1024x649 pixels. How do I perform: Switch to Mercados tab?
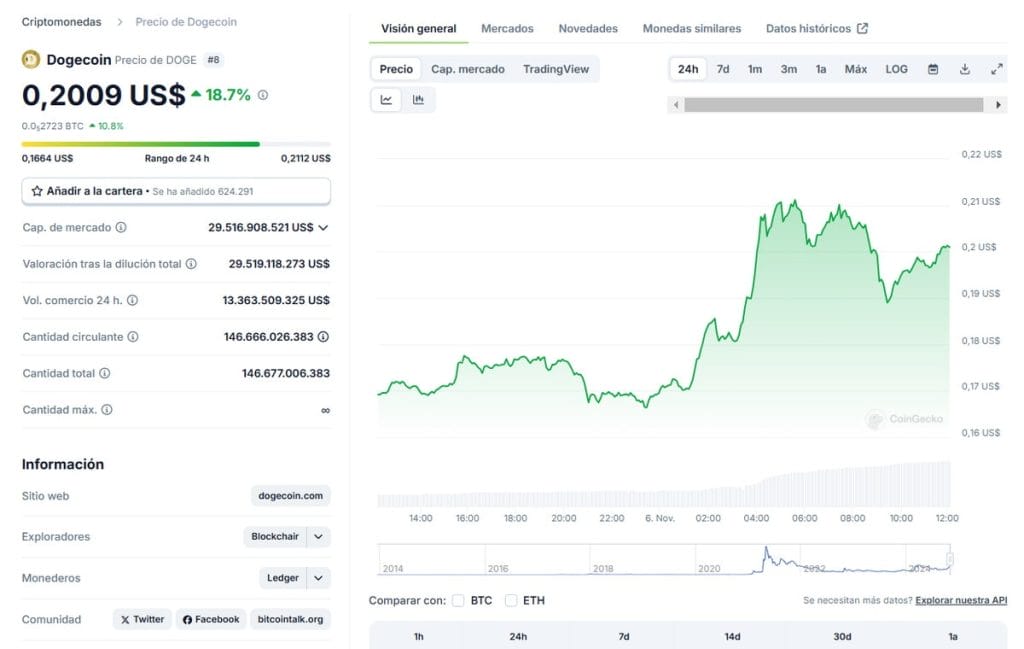pos(507,29)
